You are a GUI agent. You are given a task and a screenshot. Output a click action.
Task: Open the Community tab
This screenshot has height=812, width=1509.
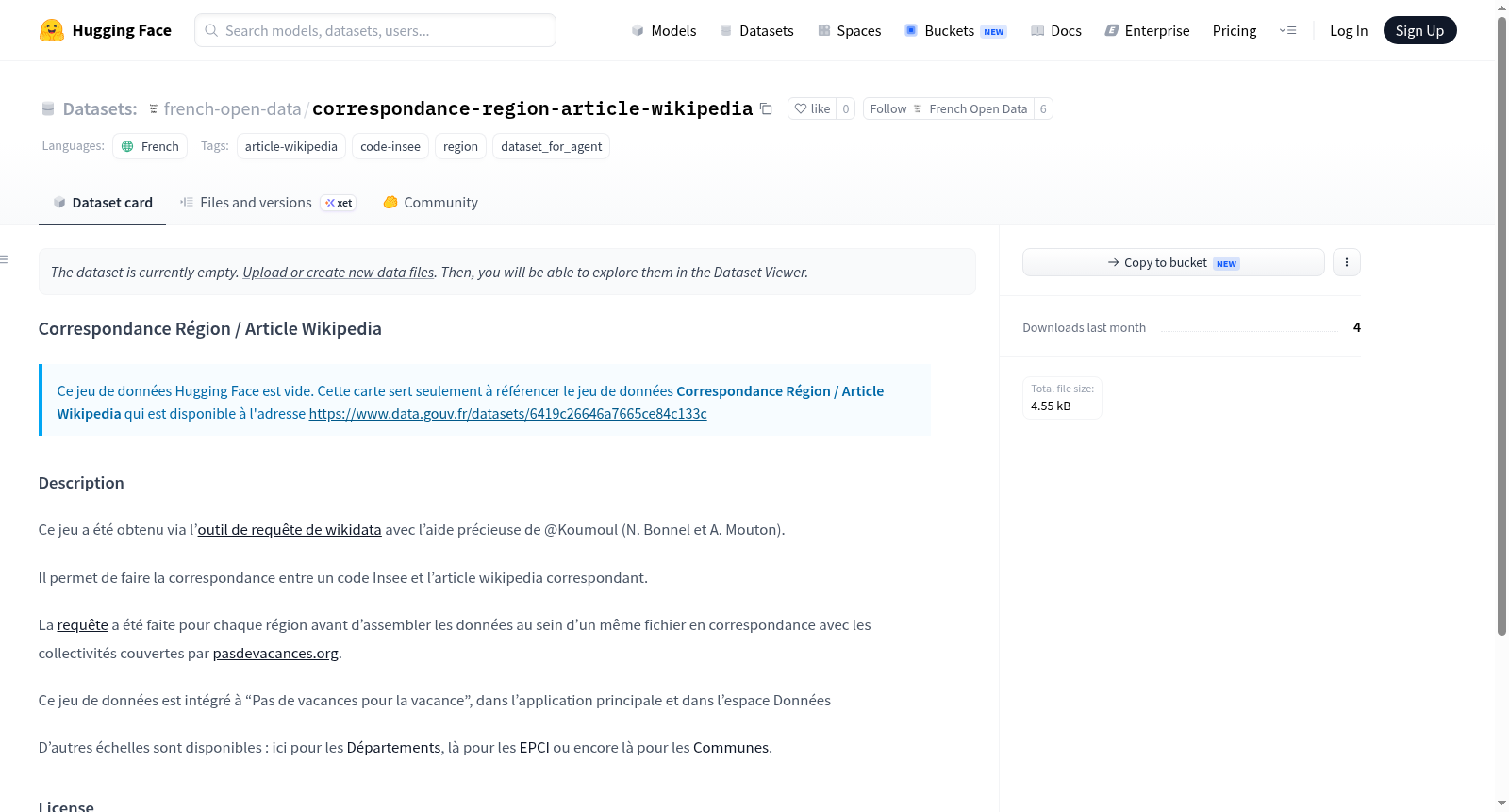[430, 202]
